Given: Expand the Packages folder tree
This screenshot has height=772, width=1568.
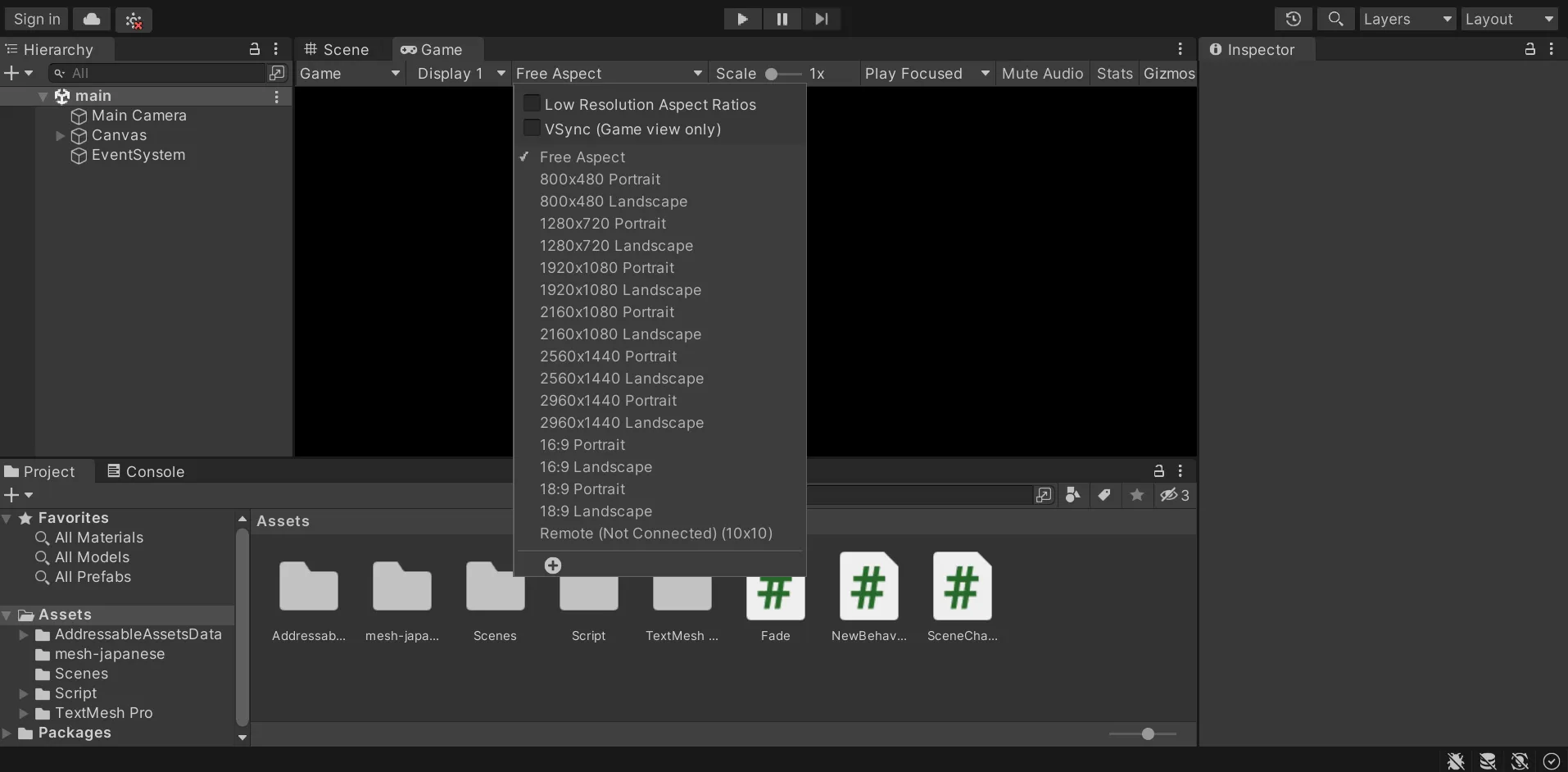Looking at the screenshot, I should [7, 733].
